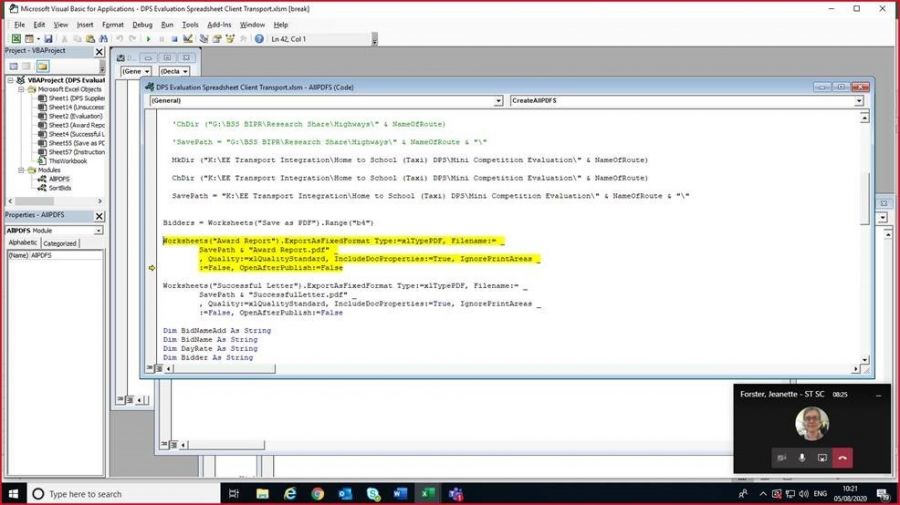Open the (Gene object dropdown in back code window
Image resolution: width=900 pixels, height=505 pixels.
tap(147, 72)
